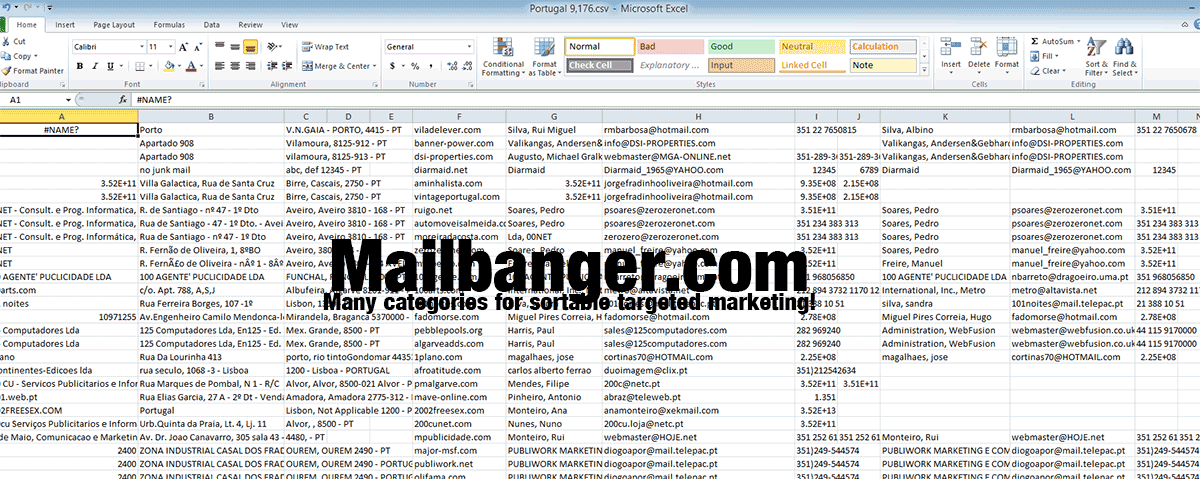Image resolution: width=1200 pixels, height=479 pixels.
Task: Click the Cut scissors icon
Action: pyautogui.click(x=6, y=42)
